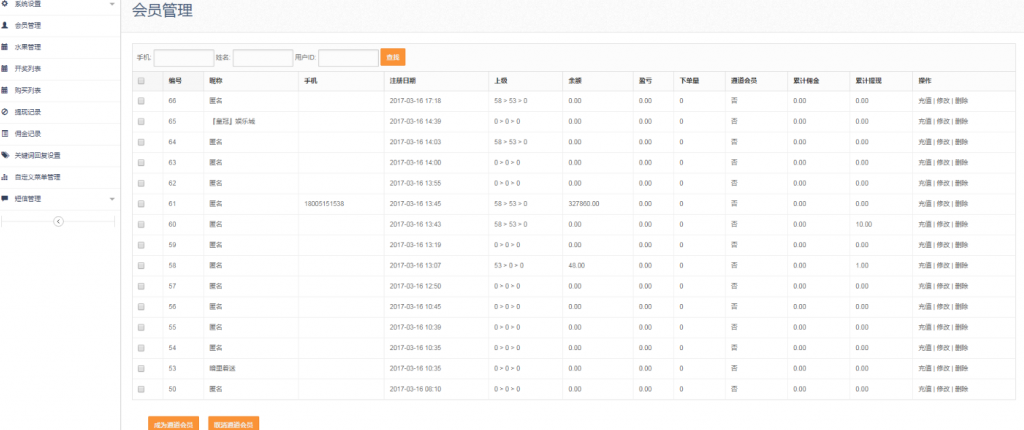Click the grid icon next to 水果管理
This screenshot has height=430, width=1024.
[5, 47]
